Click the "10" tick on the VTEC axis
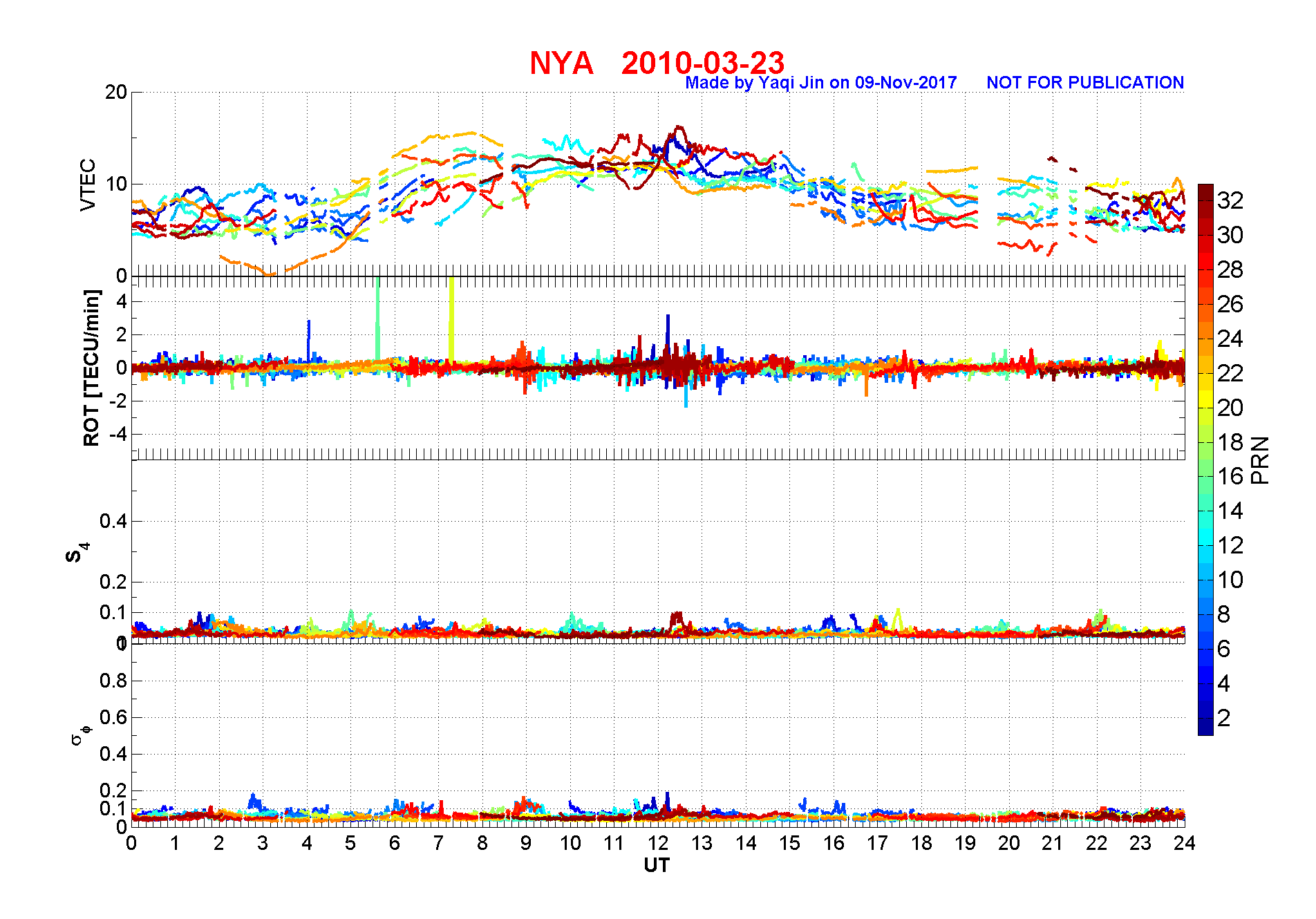The width and height of the screenshot is (1316, 919). click(116, 184)
